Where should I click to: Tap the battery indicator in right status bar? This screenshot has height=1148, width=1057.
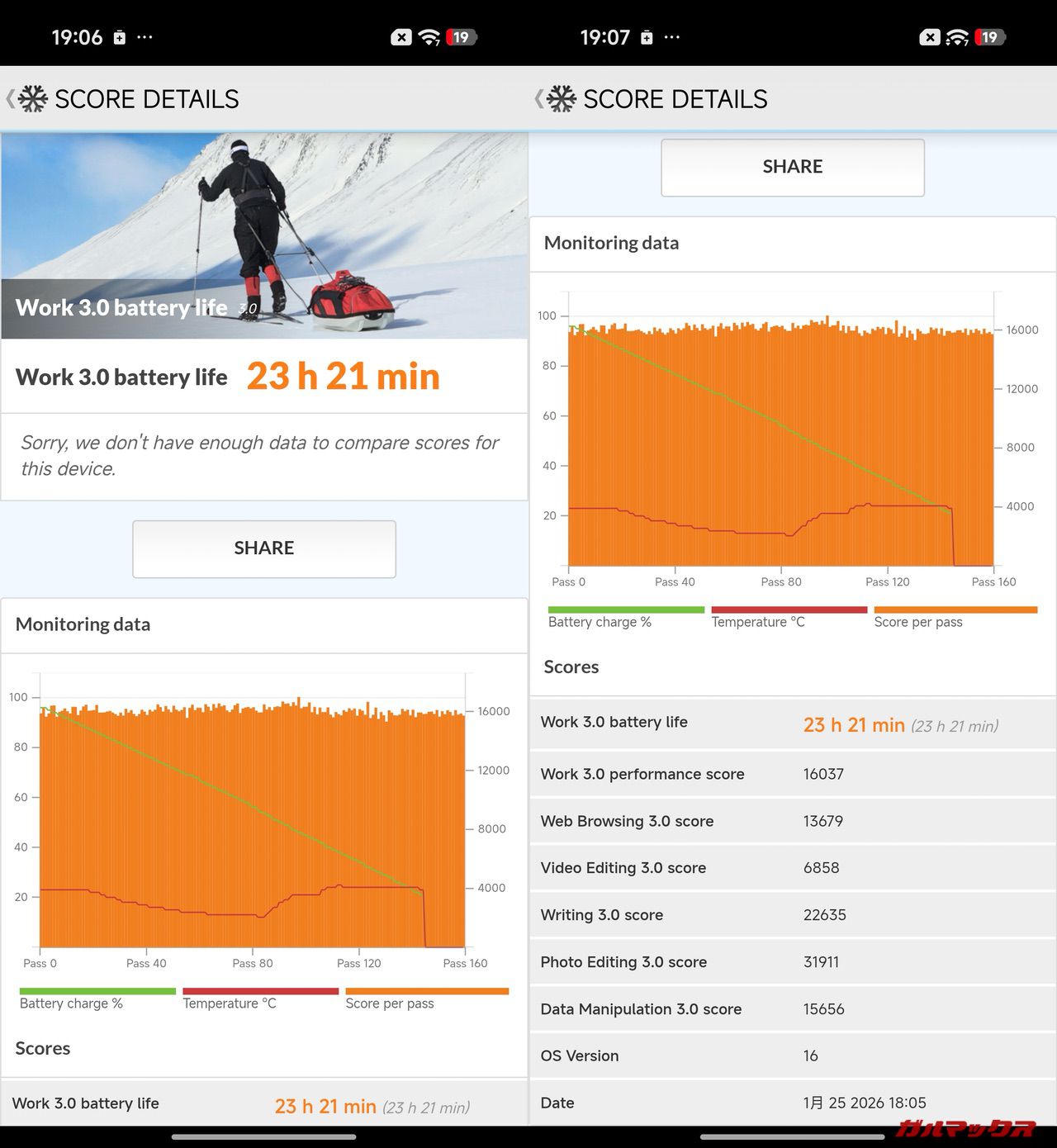[989, 37]
